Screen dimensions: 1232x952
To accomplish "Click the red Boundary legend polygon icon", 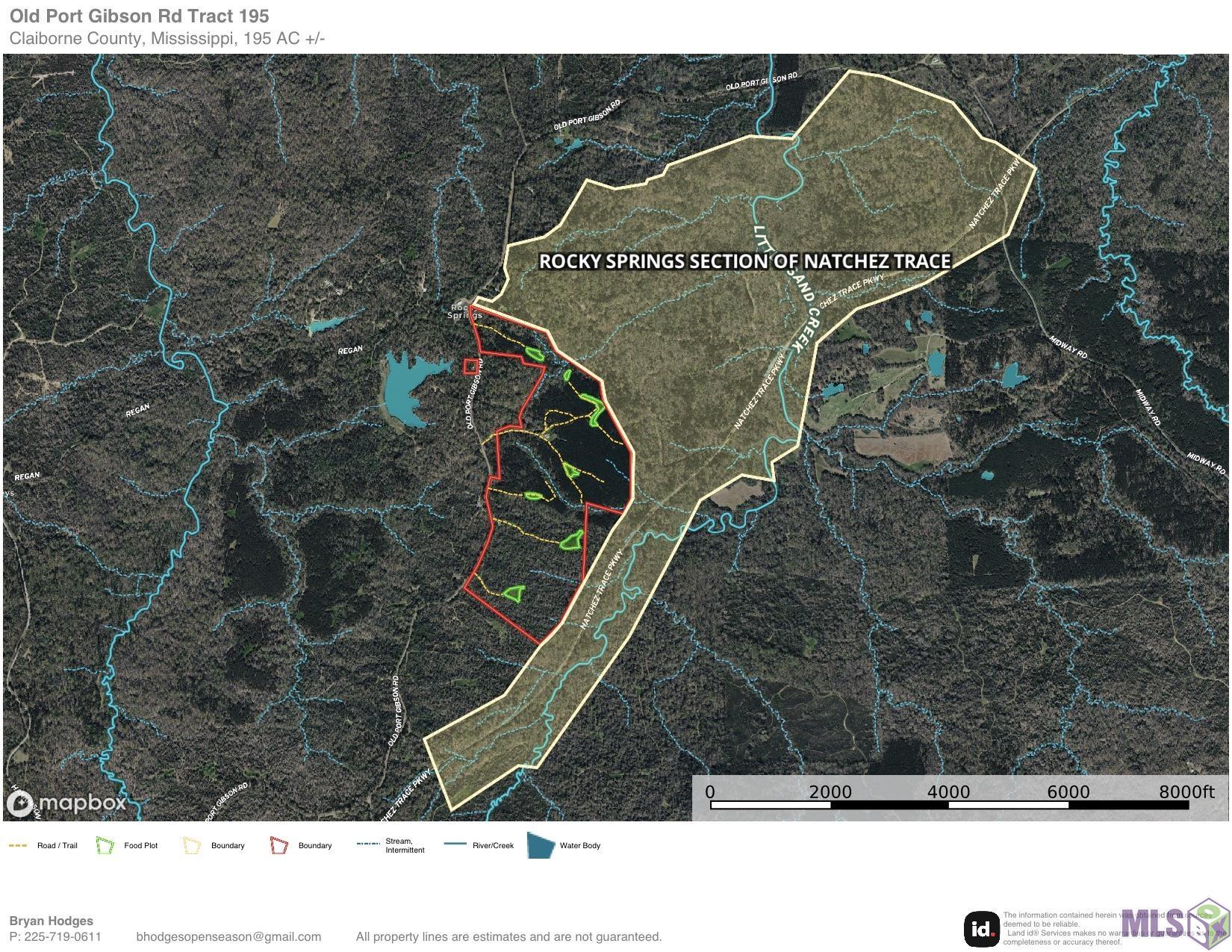I will click(279, 846).
